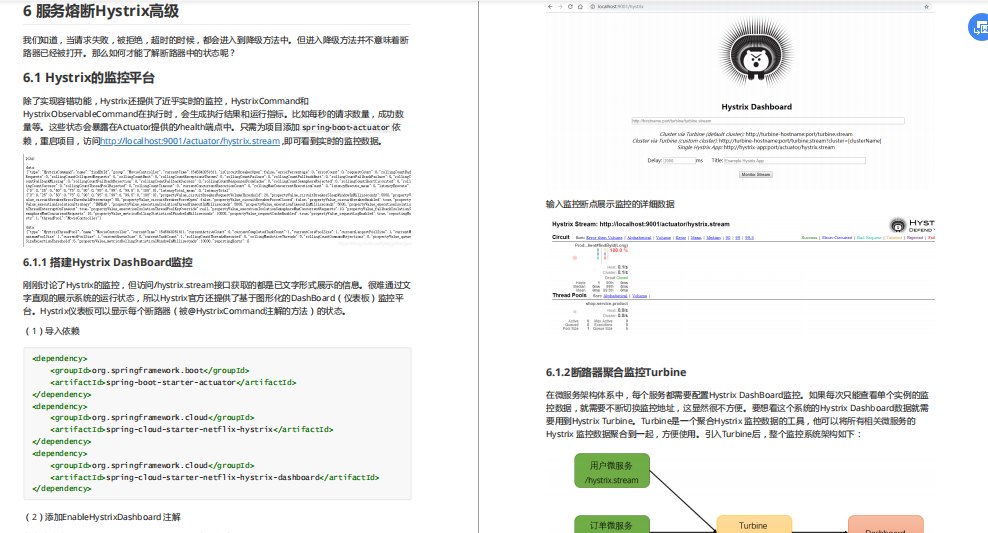Click the small Hystrix logo beside stream title
This screenshot has width=988, height=533.
point(897,225)
